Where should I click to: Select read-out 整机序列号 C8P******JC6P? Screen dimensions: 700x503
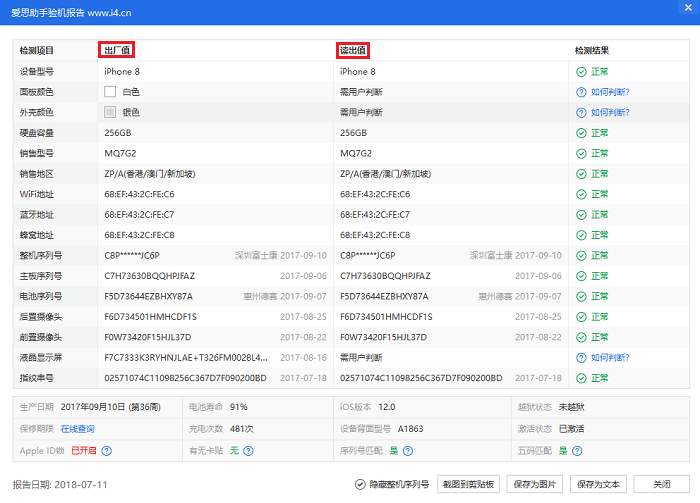[x=367, y=256]
